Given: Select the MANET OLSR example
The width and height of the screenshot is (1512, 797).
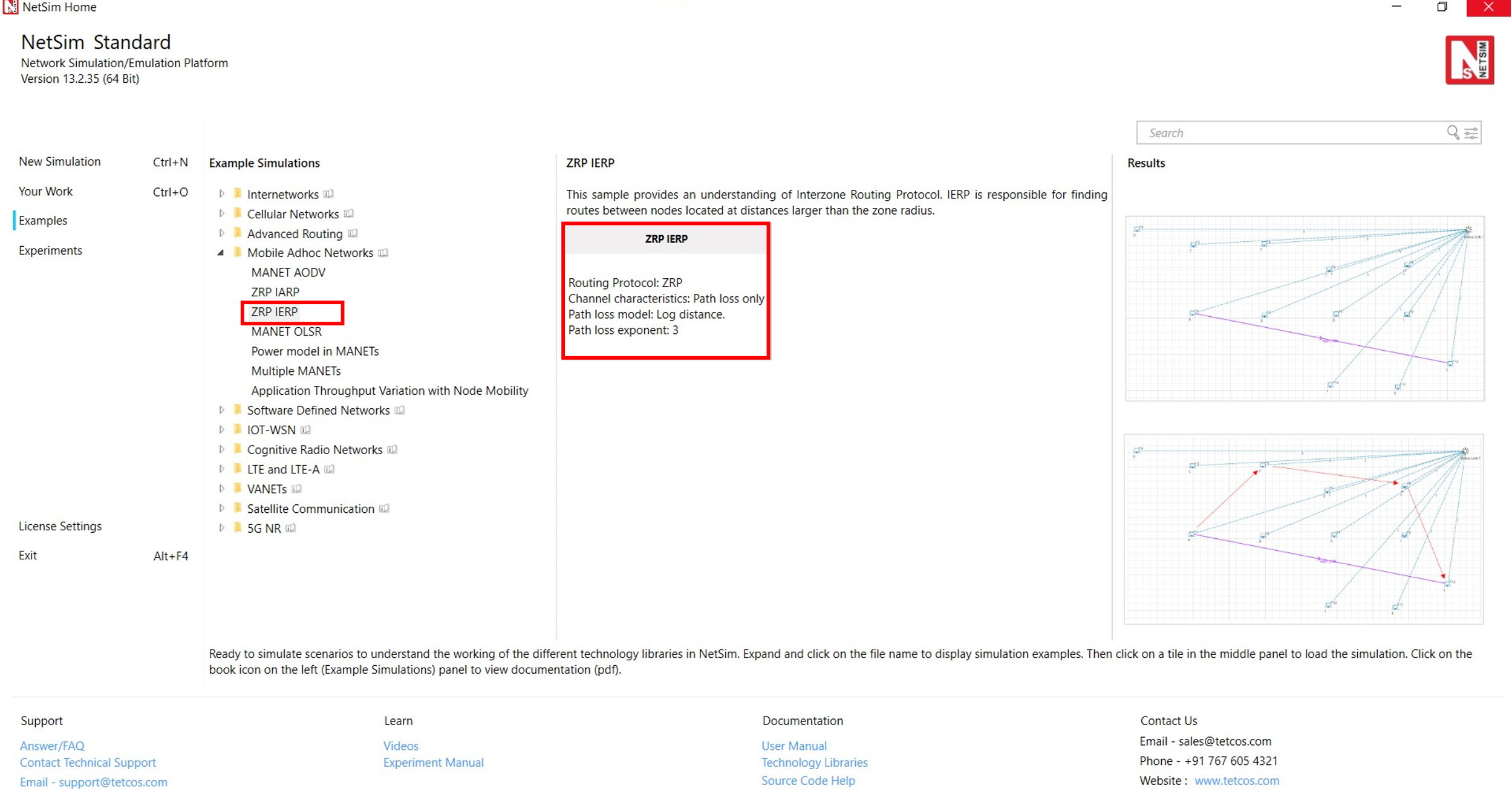Looking at the screenshot, I should pos(287,331).
